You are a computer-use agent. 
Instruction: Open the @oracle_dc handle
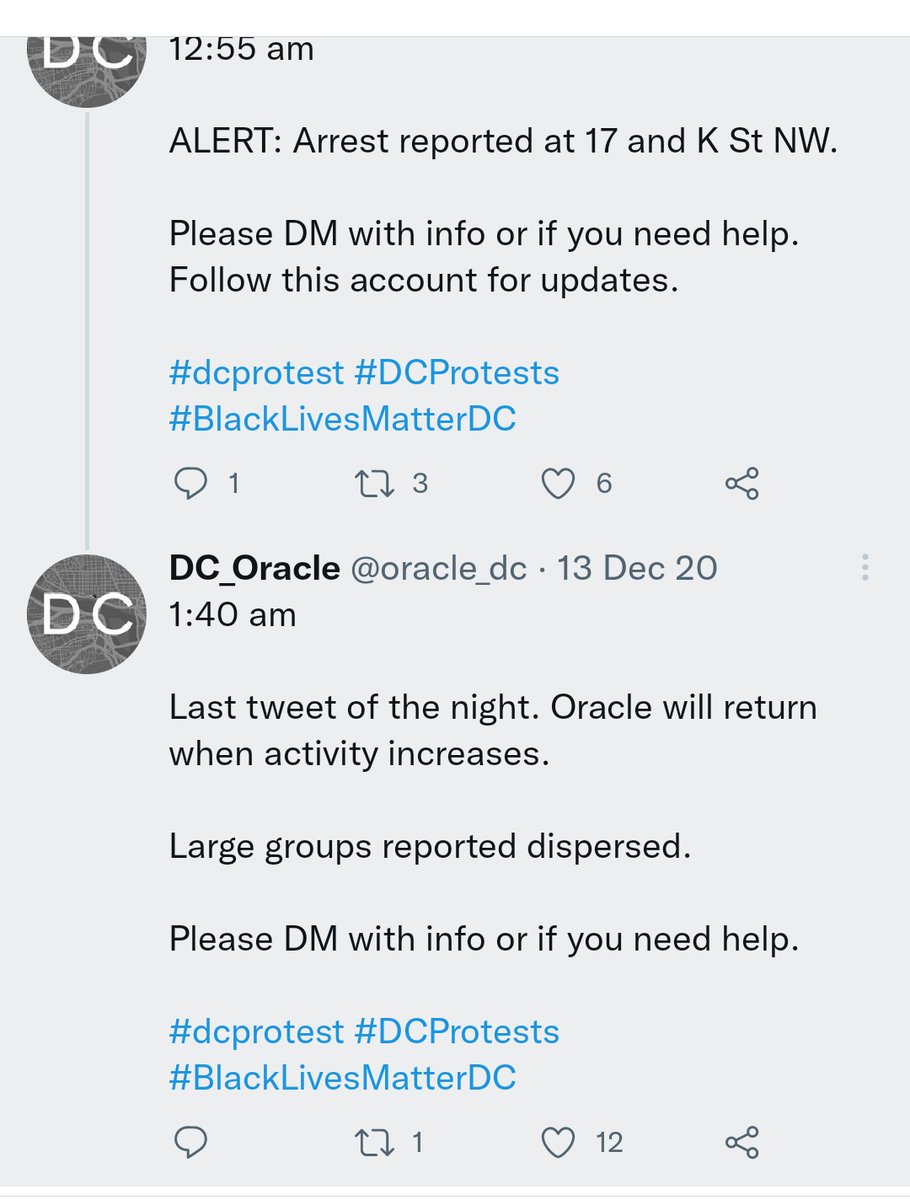click(438, 568)
